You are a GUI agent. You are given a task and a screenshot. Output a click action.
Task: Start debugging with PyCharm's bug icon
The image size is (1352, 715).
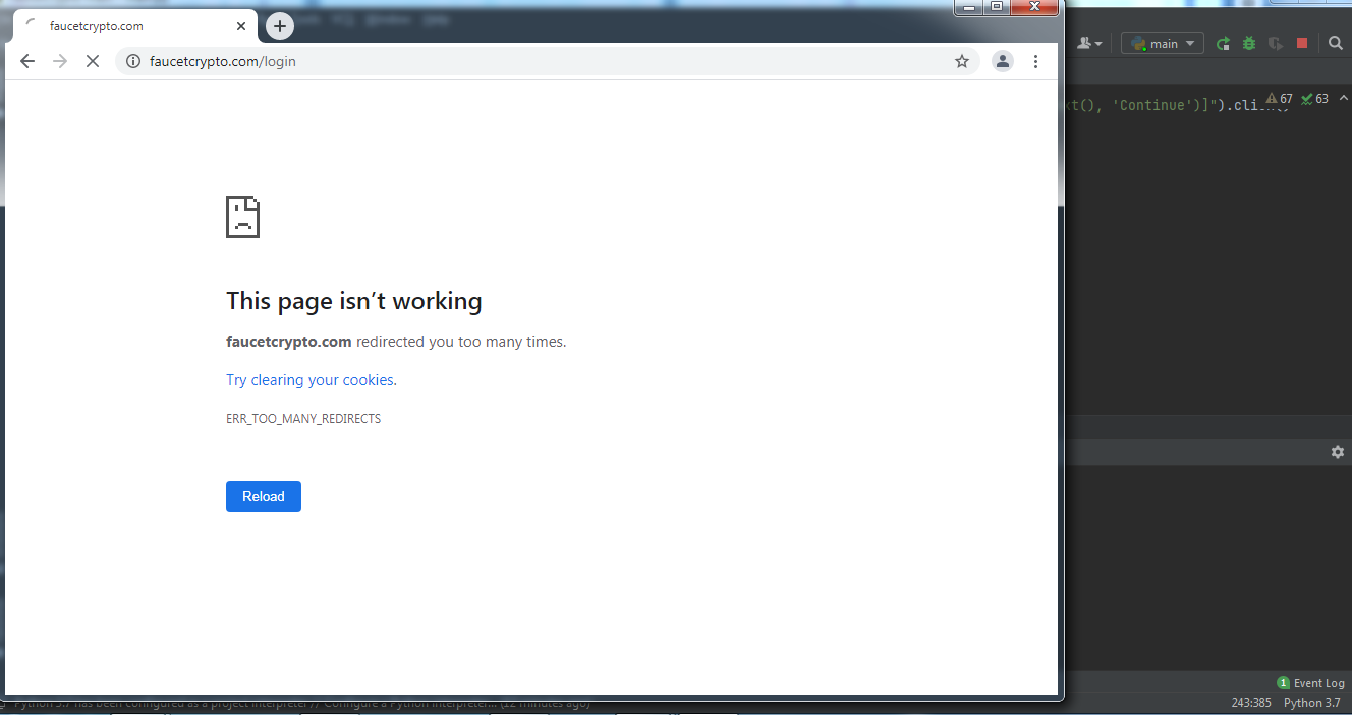click(1249, 43)
